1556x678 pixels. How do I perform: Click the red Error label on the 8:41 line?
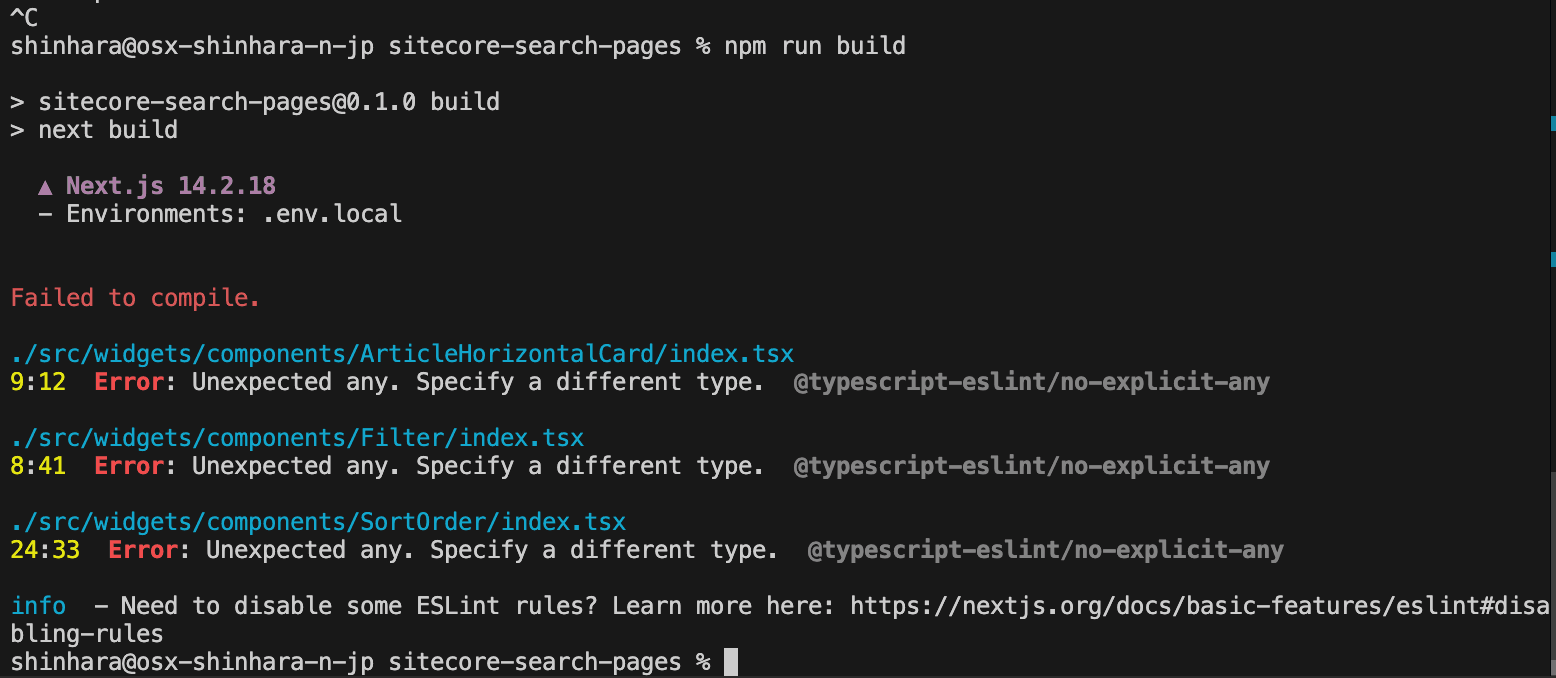click(x=128, y=466)
